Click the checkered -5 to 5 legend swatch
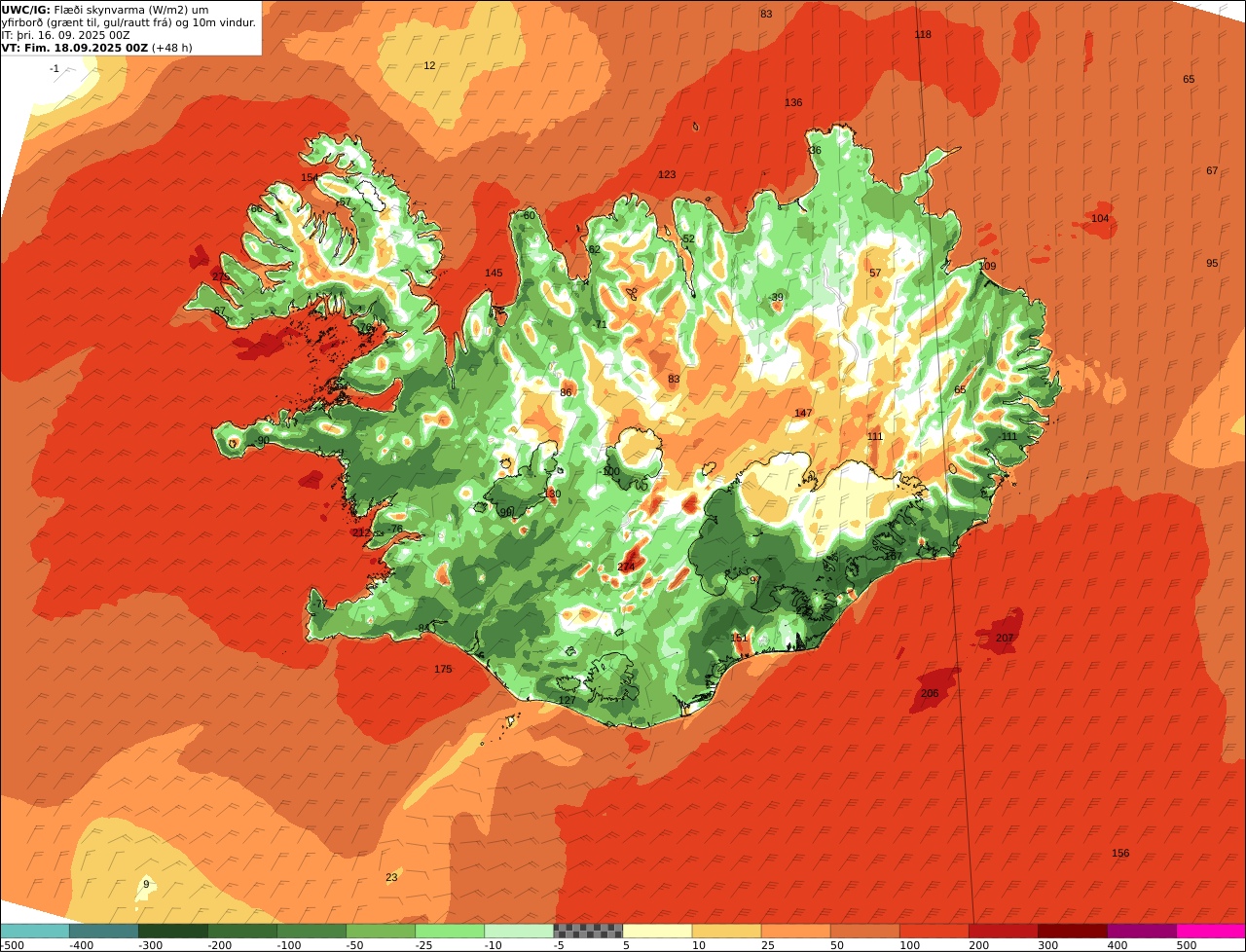The height and width of the screenshot is (952, 1246). click(588, 931)
